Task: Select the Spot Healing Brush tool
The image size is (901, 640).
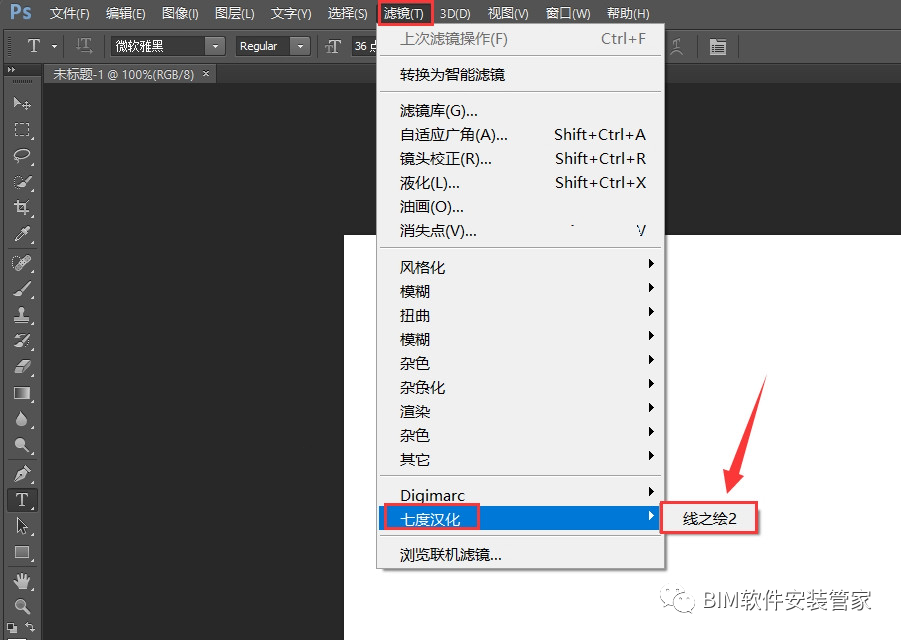Action: pyautogui.click(x=22, y=263)
